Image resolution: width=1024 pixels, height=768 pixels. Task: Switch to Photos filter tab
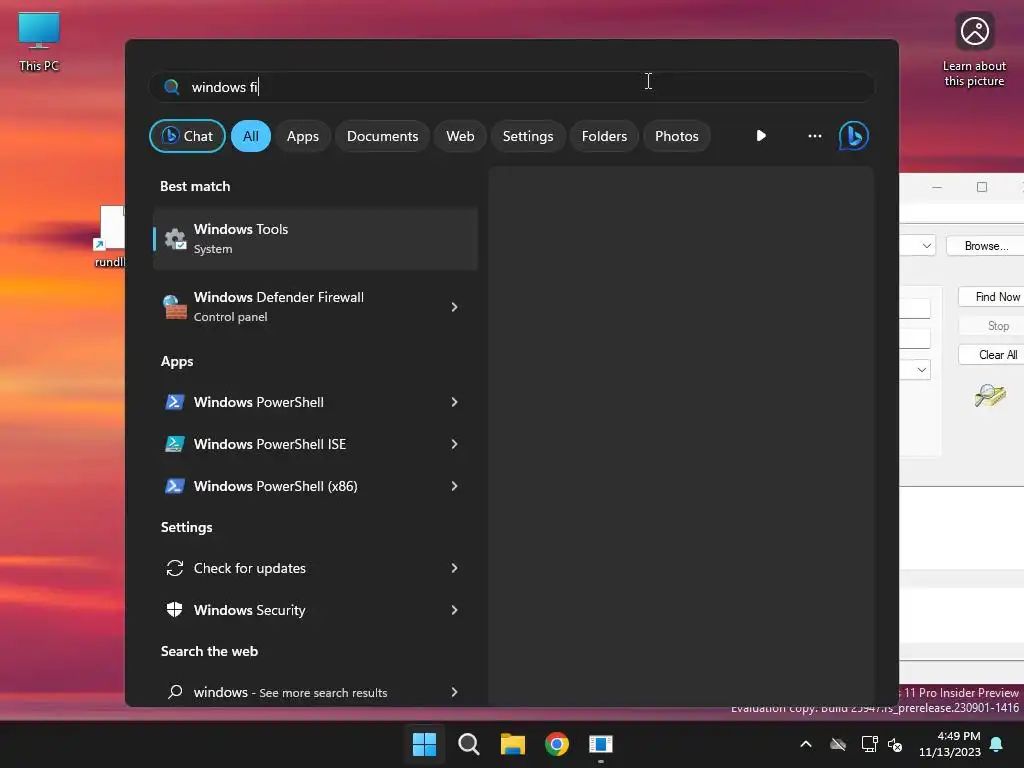[x=677, y=136]
